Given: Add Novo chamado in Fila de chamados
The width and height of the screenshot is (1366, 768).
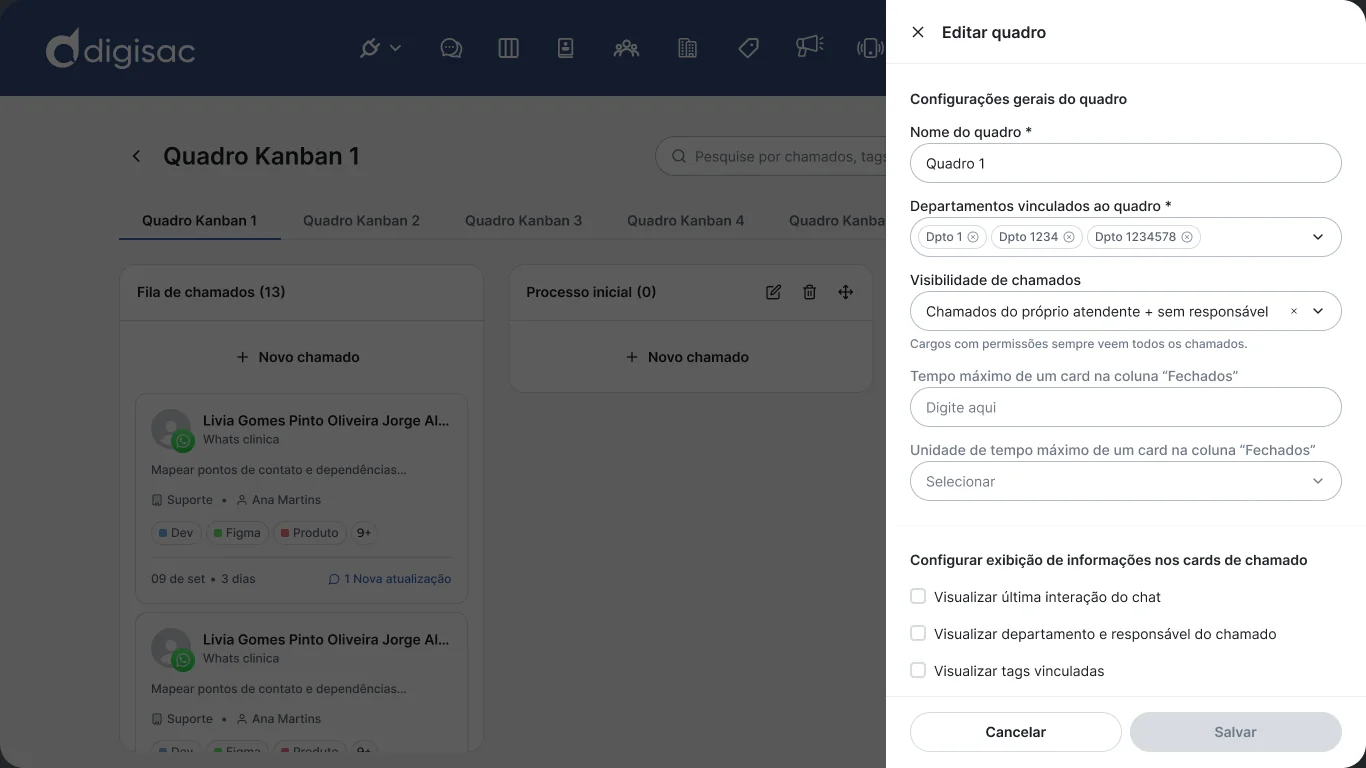Looking at the screenshot, I should tap(298, 357).
